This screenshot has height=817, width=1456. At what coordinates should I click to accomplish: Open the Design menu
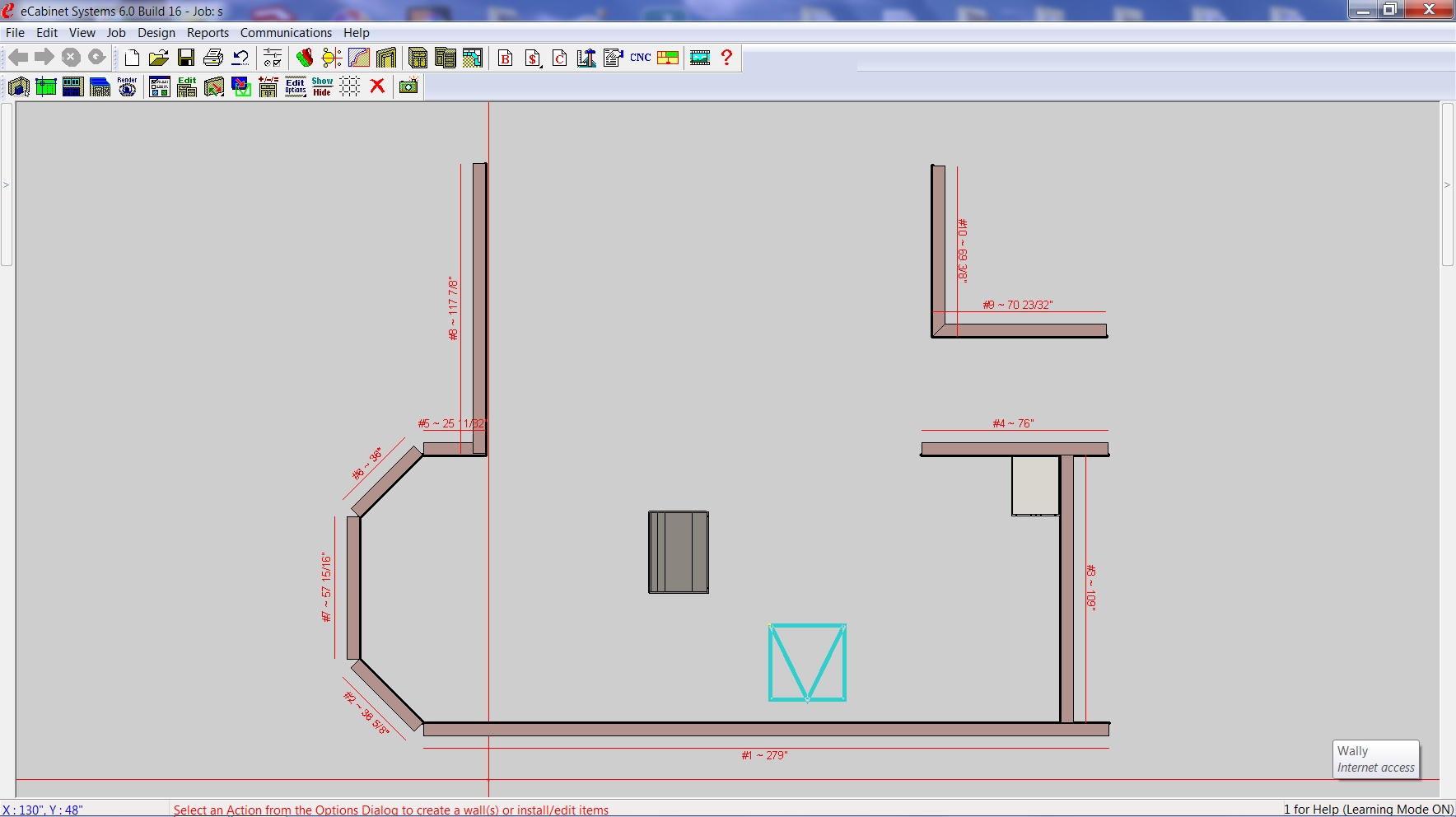point(156,33)
